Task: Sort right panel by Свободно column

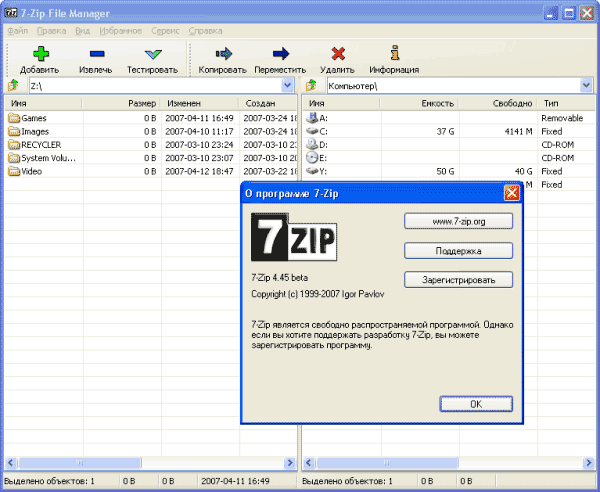Action: pos(498,103)
